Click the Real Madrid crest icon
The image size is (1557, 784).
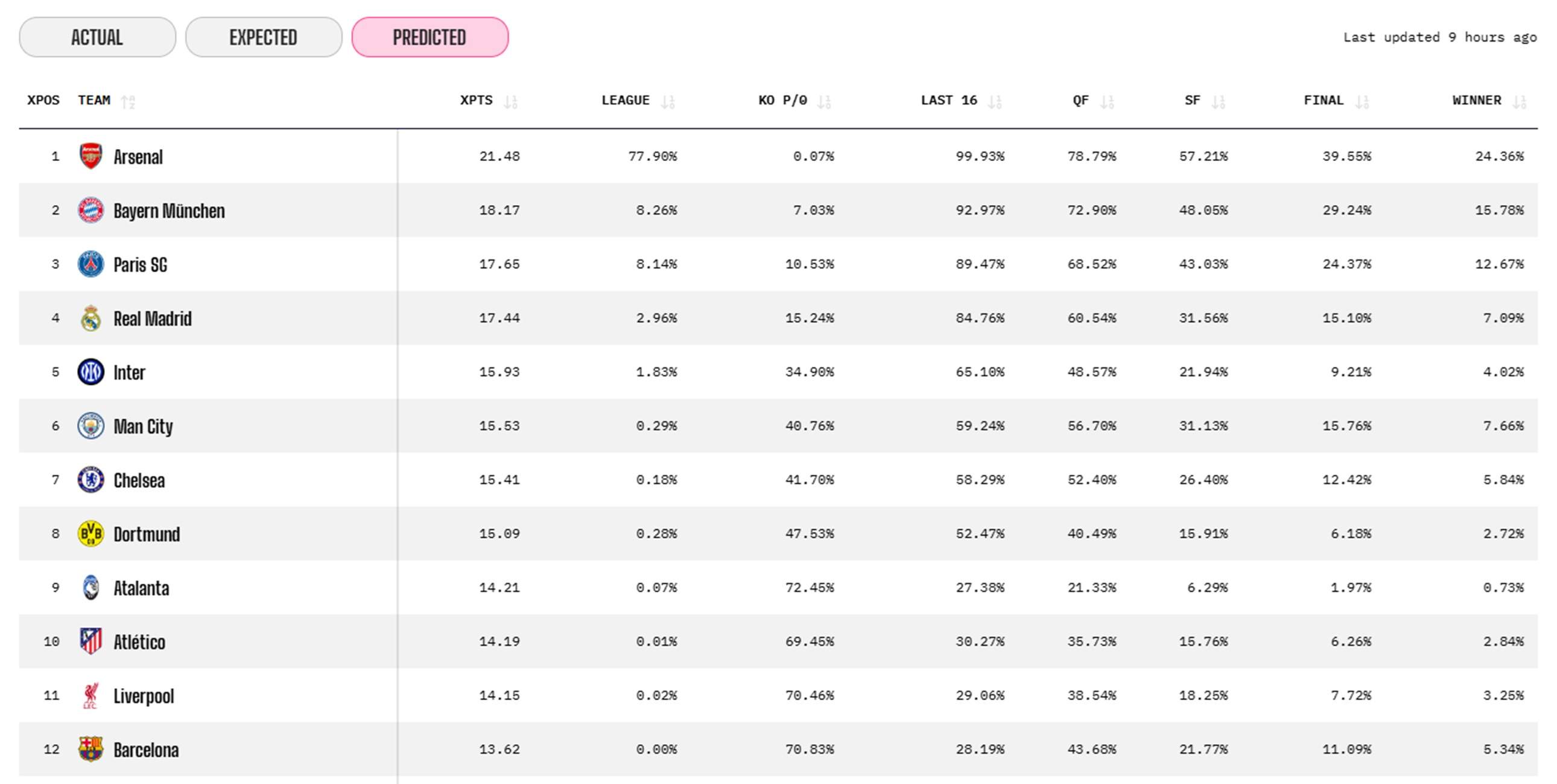[x=90, y=318]
